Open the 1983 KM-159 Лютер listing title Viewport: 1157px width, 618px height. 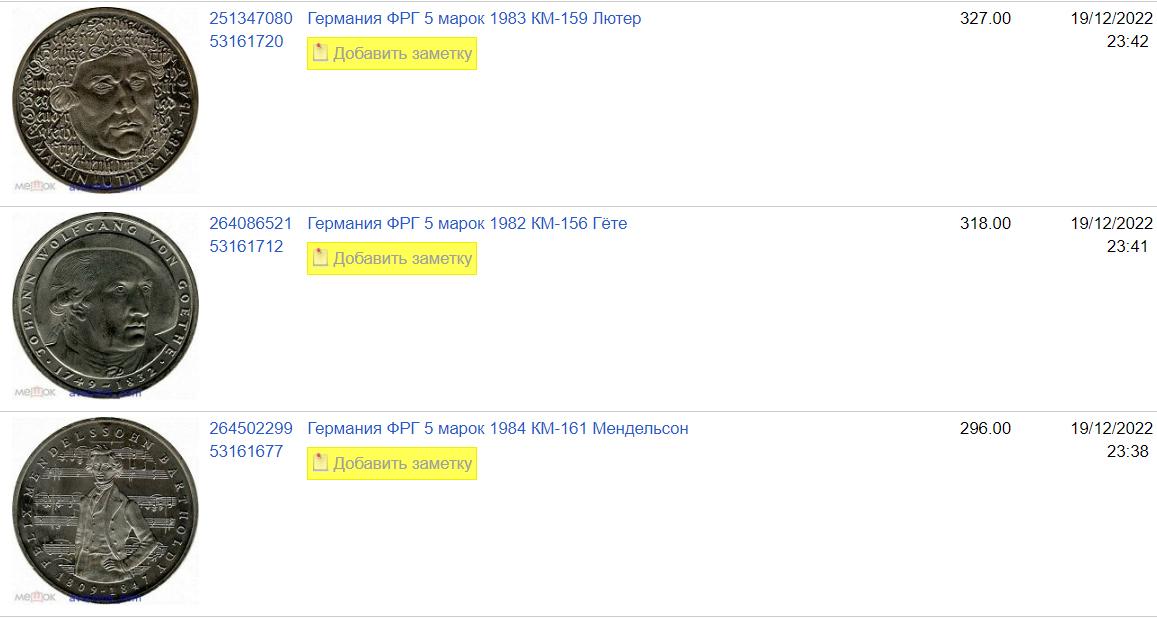[474, 19]
